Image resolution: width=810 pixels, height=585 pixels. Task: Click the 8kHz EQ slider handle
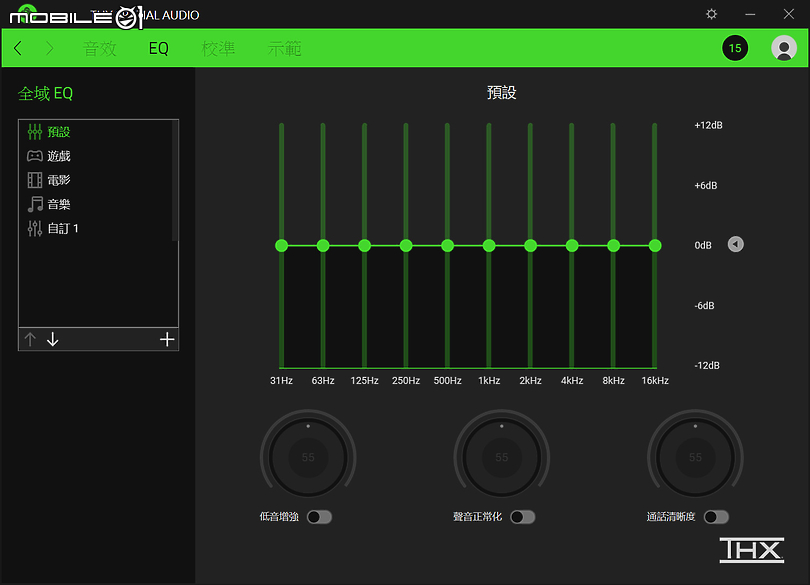(613, 245)
